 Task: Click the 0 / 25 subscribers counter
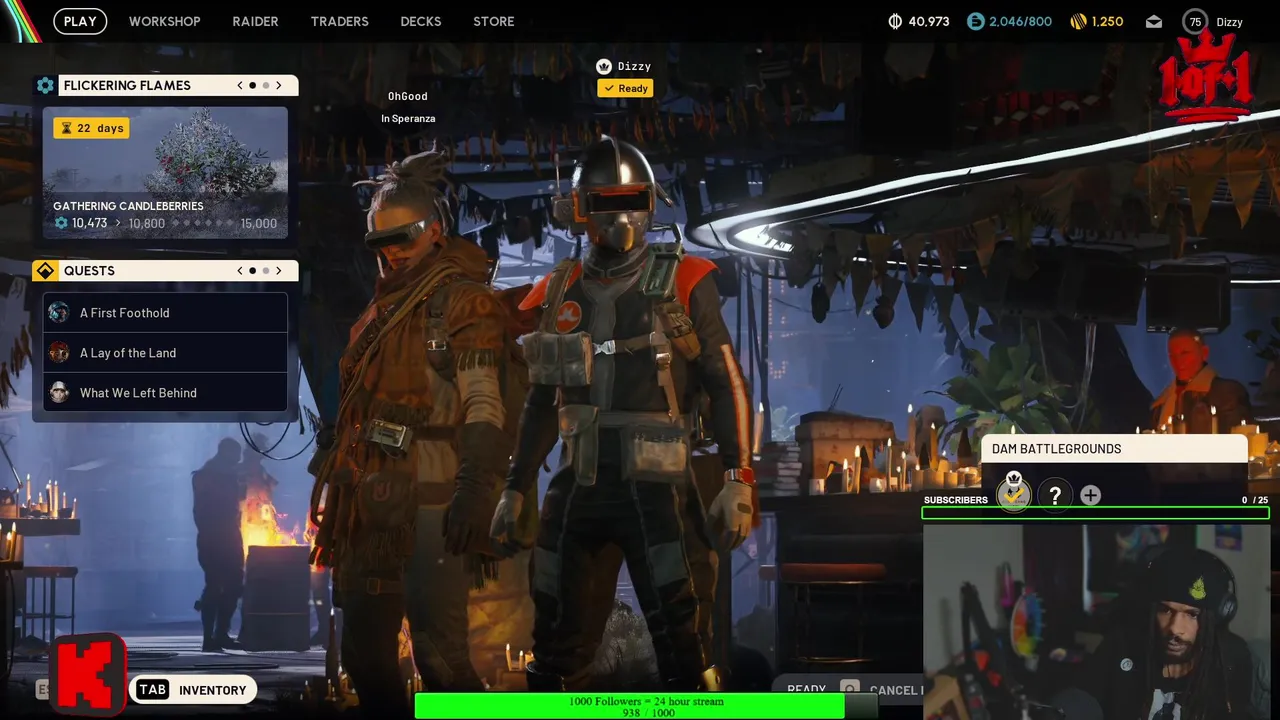(x=1254, y=500)
